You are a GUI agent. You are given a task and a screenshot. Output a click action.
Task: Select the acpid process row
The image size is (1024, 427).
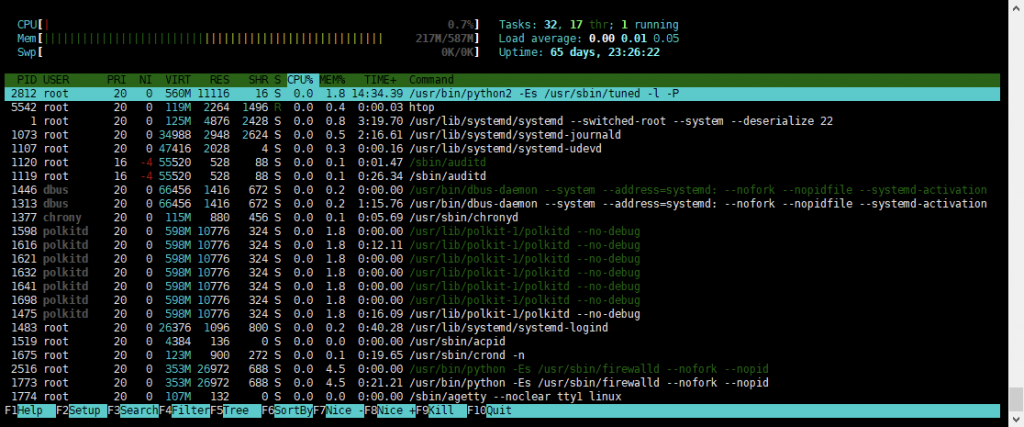[502, 341]
